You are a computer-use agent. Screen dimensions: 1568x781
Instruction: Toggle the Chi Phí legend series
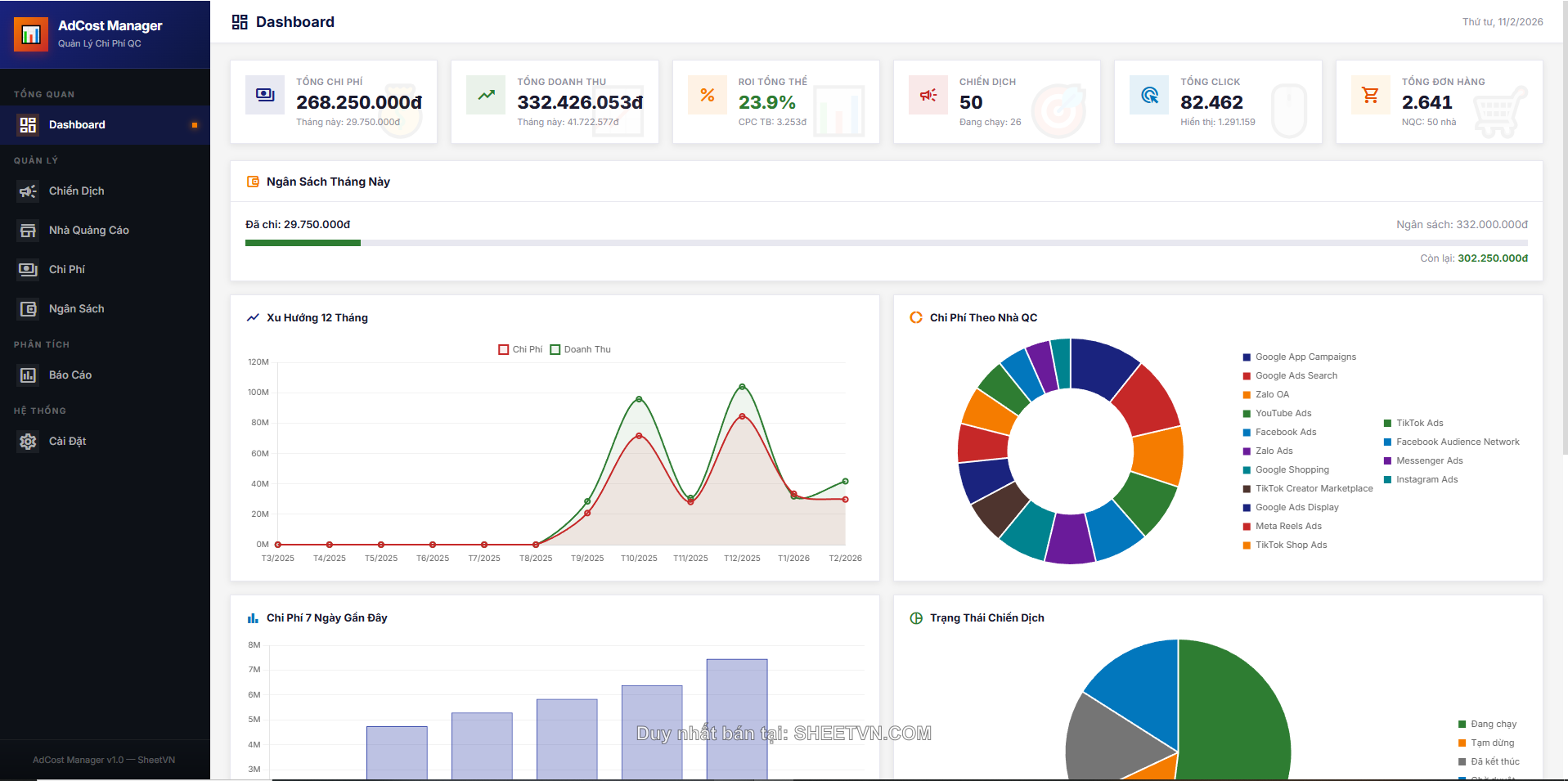[520, 349]
